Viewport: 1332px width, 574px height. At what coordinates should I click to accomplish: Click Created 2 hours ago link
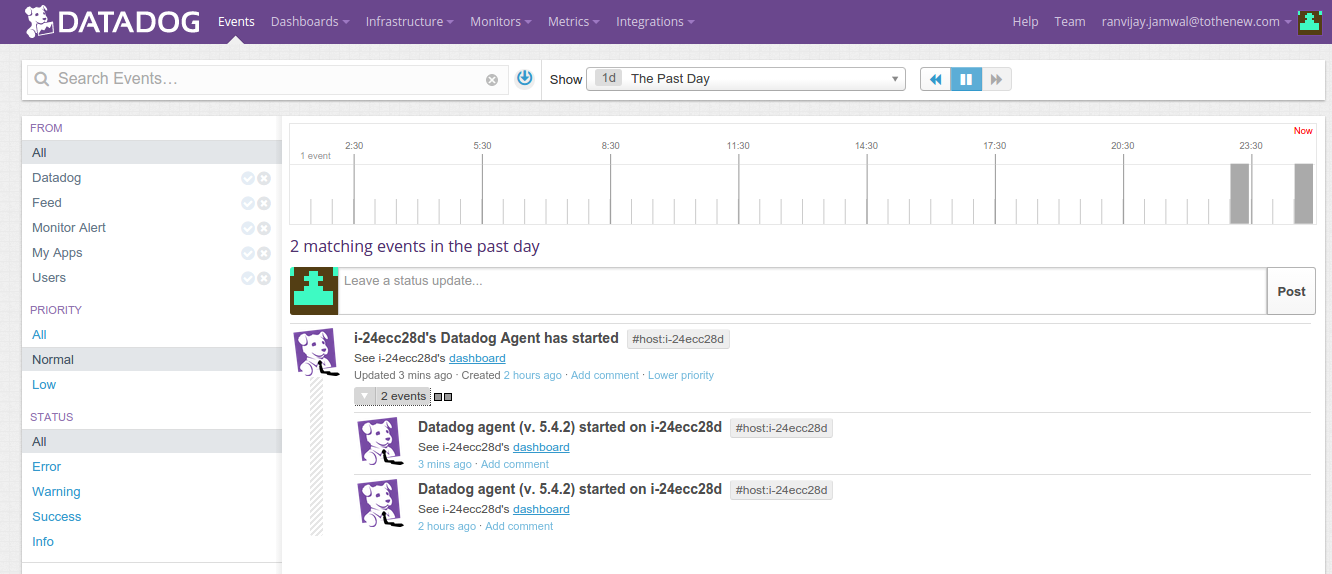(532, 375)
